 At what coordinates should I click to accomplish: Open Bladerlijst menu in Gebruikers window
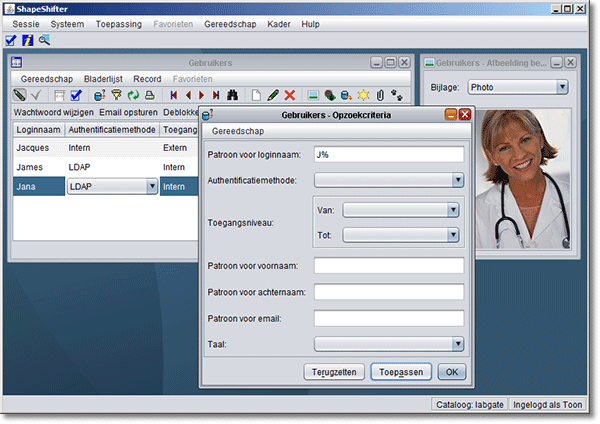(103, 79)
